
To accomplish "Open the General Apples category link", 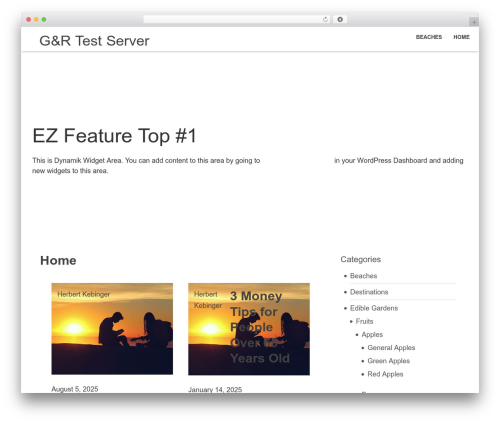I will pyautogui.click(x=391, y=348).
